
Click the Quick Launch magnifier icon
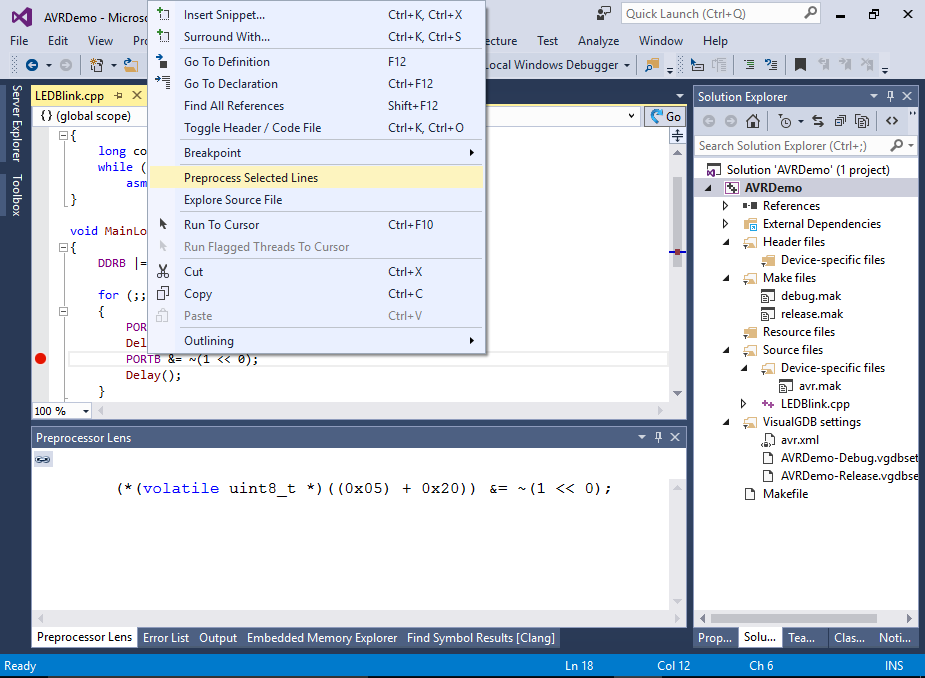[811, 12]
